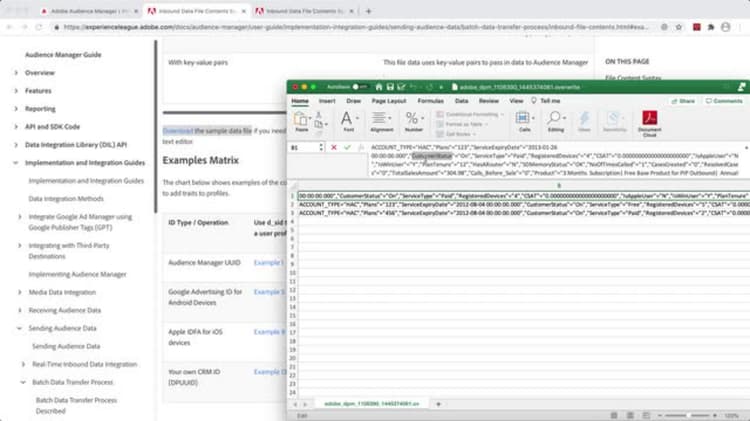
Task: Open Example link for Google Advertising ID
Action: tap(270, 292)
